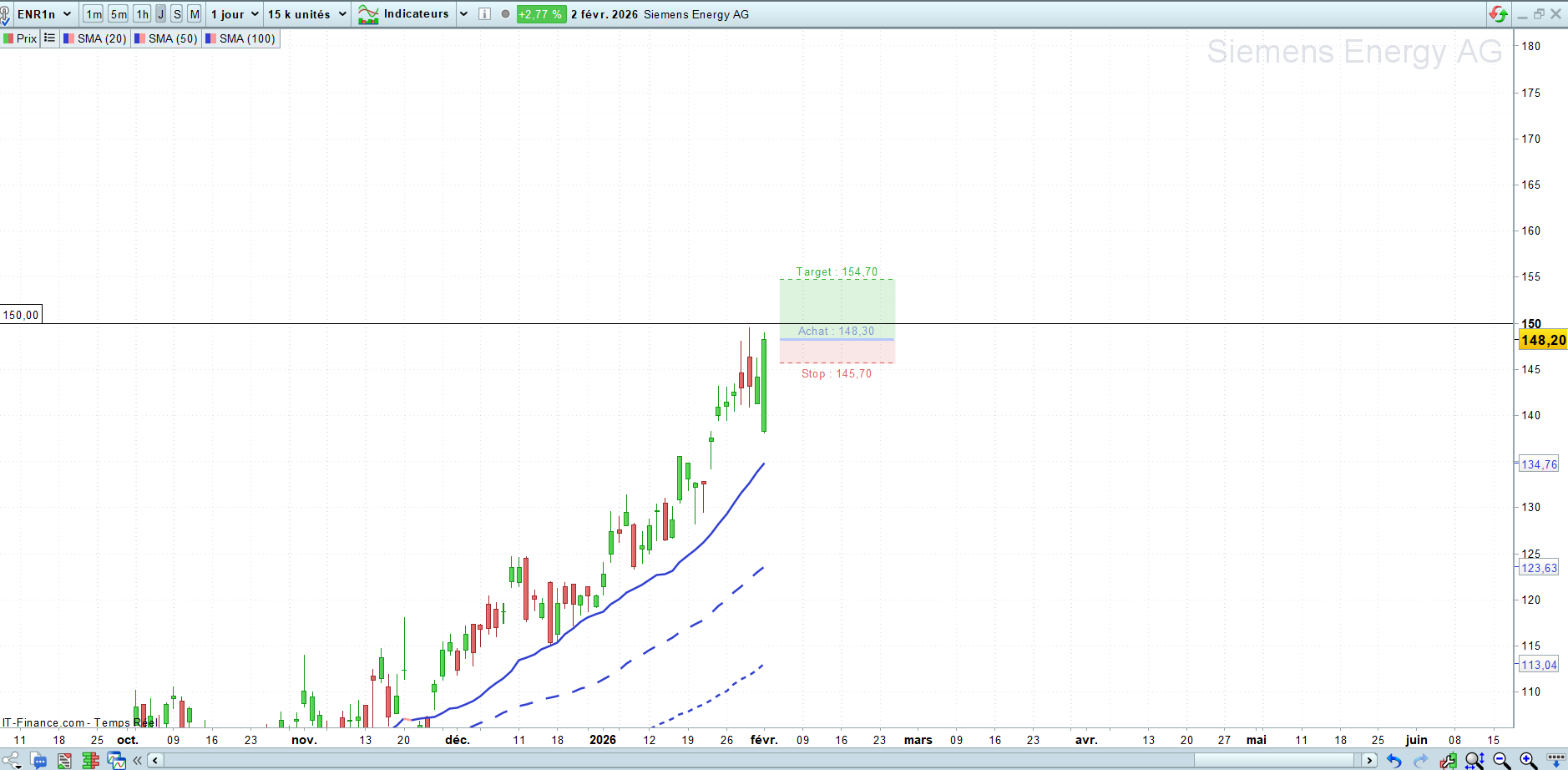Click the chart with green plus icon
This screenshot has width=1568, height=770.
1448,760
